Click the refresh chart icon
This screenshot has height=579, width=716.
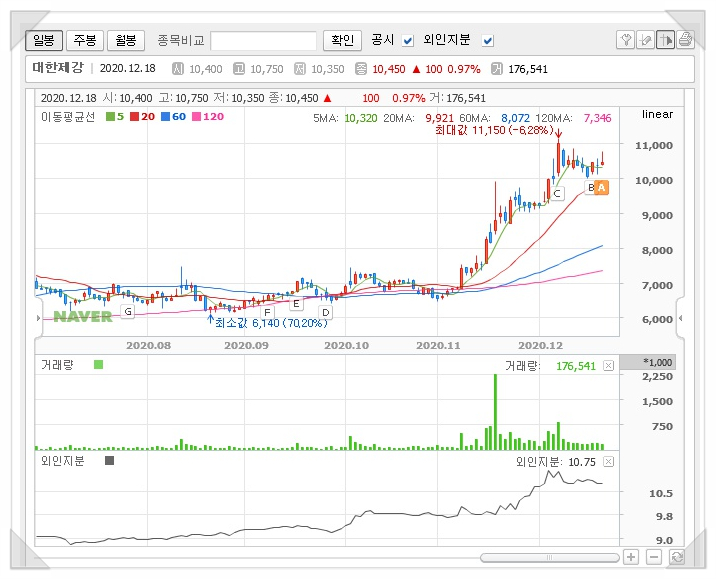click(677, 557)
